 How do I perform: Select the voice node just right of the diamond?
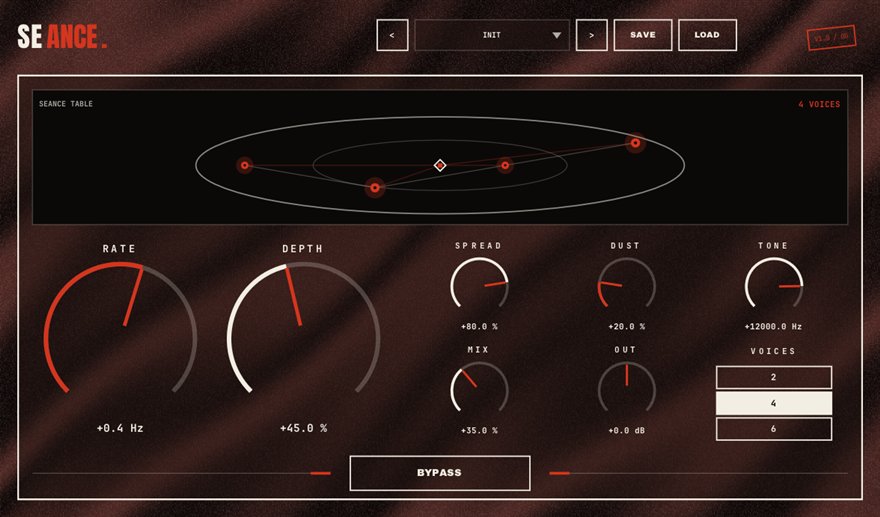[505, 165]
